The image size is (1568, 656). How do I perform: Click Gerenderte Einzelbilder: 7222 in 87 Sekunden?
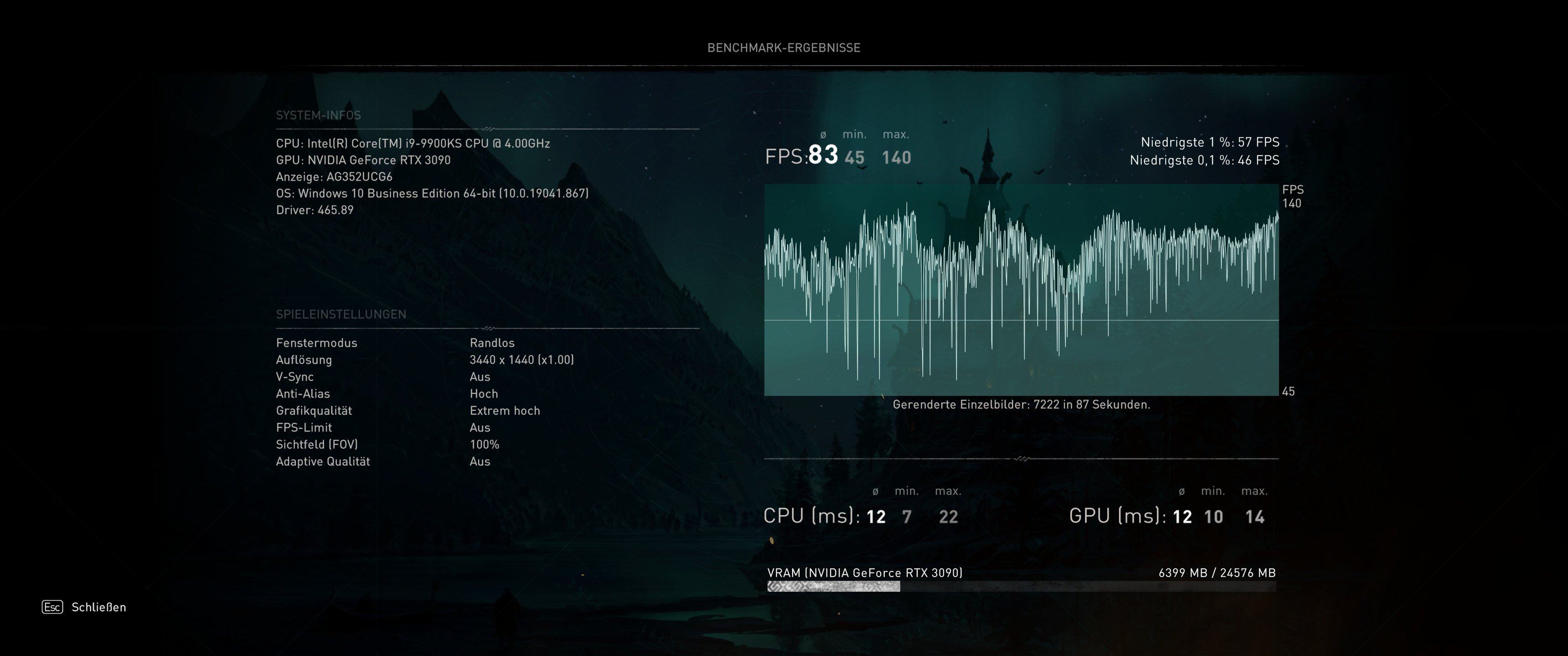[1021, 405]
